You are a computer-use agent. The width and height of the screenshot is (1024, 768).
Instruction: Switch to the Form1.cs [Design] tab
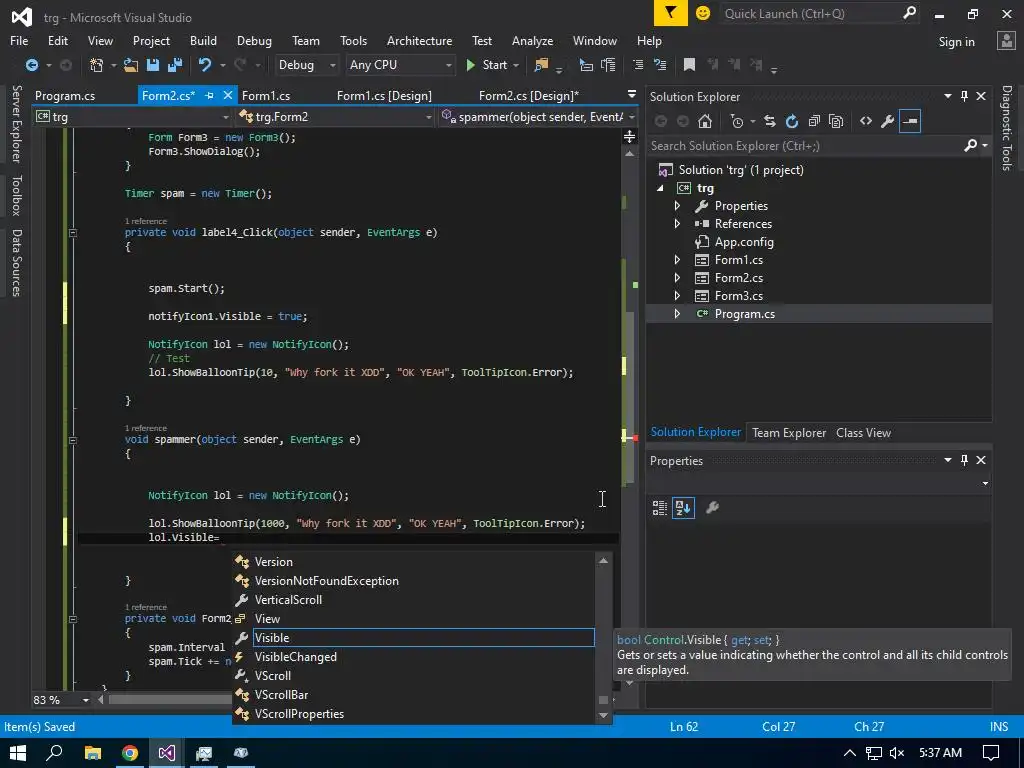384,95
